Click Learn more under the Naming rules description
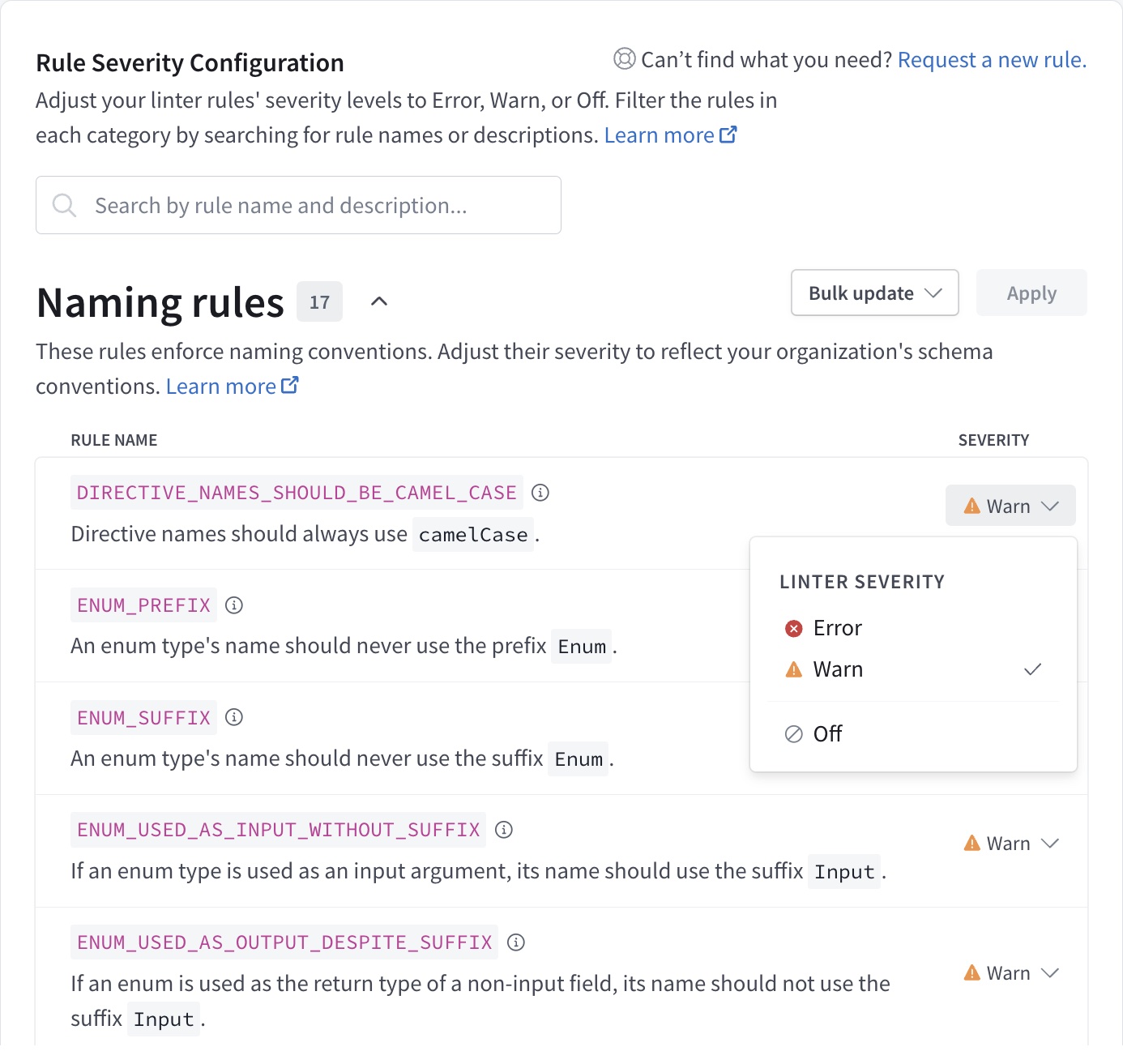The height and width of the screenshot is (1064, 1123). point(220,386)
